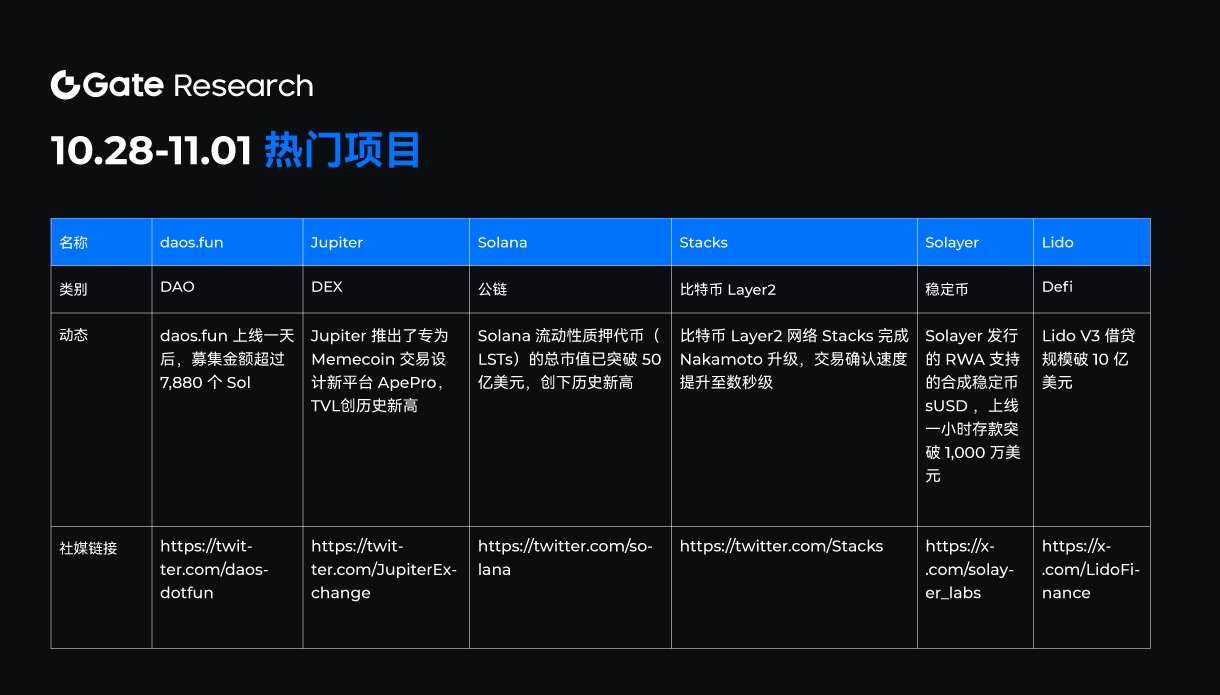
Task: Select the Jupiter column header
Action: (x=336, y=241)
